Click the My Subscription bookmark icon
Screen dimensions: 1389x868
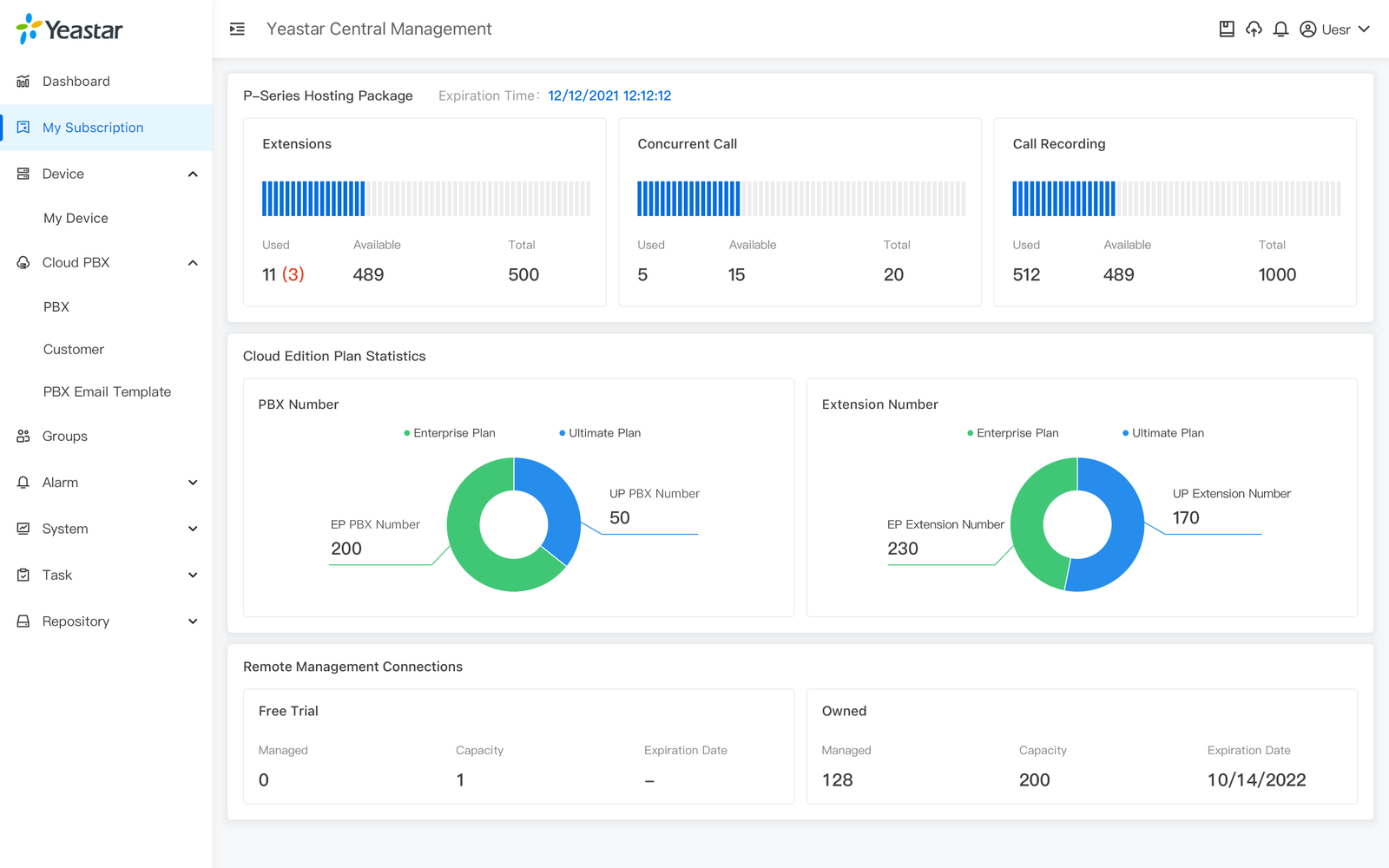click(23, 128)
